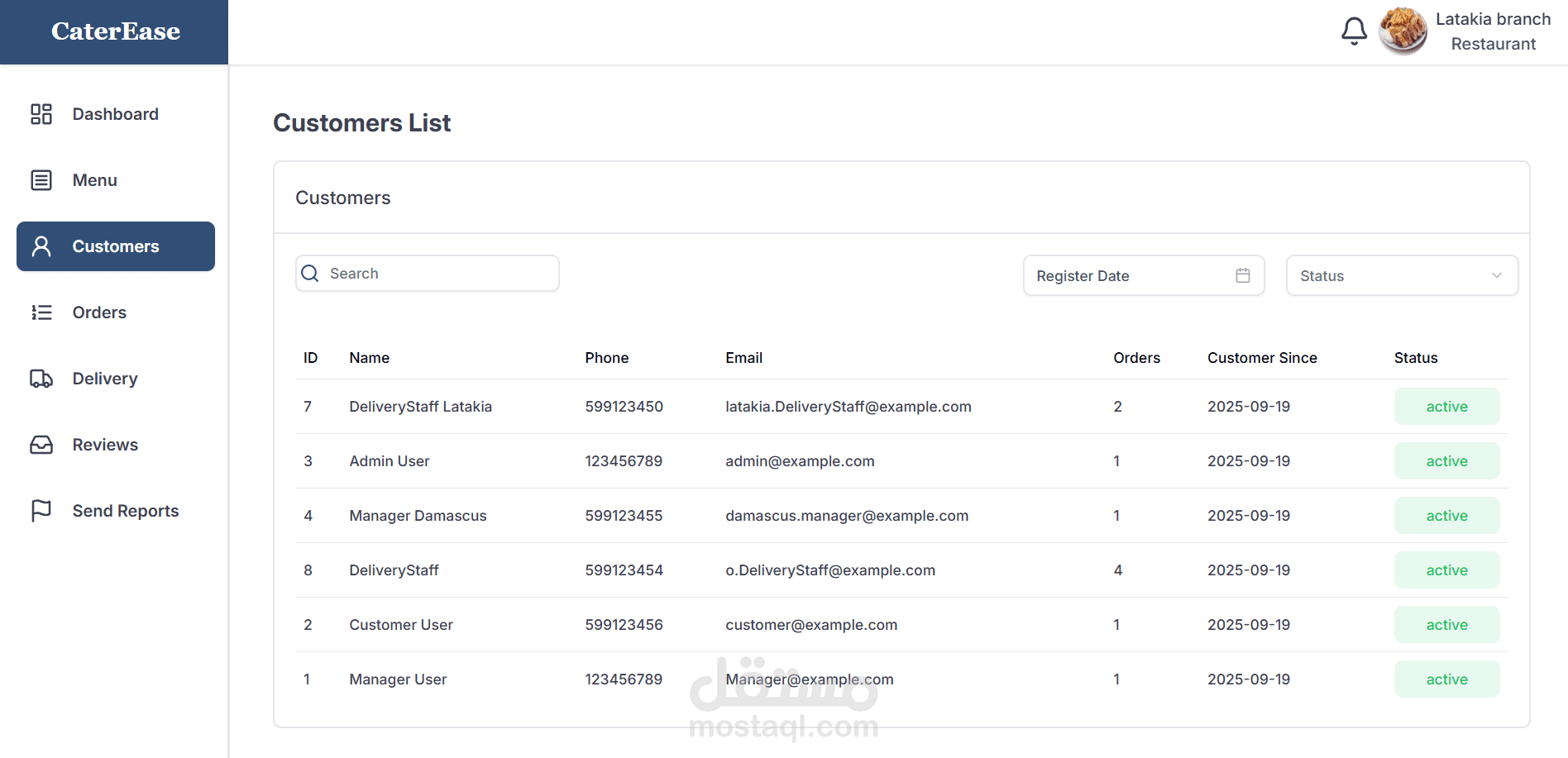Screen dimensions: 1568x758
Task: Click active status badge for Admin User
Action: point(1446,461)
